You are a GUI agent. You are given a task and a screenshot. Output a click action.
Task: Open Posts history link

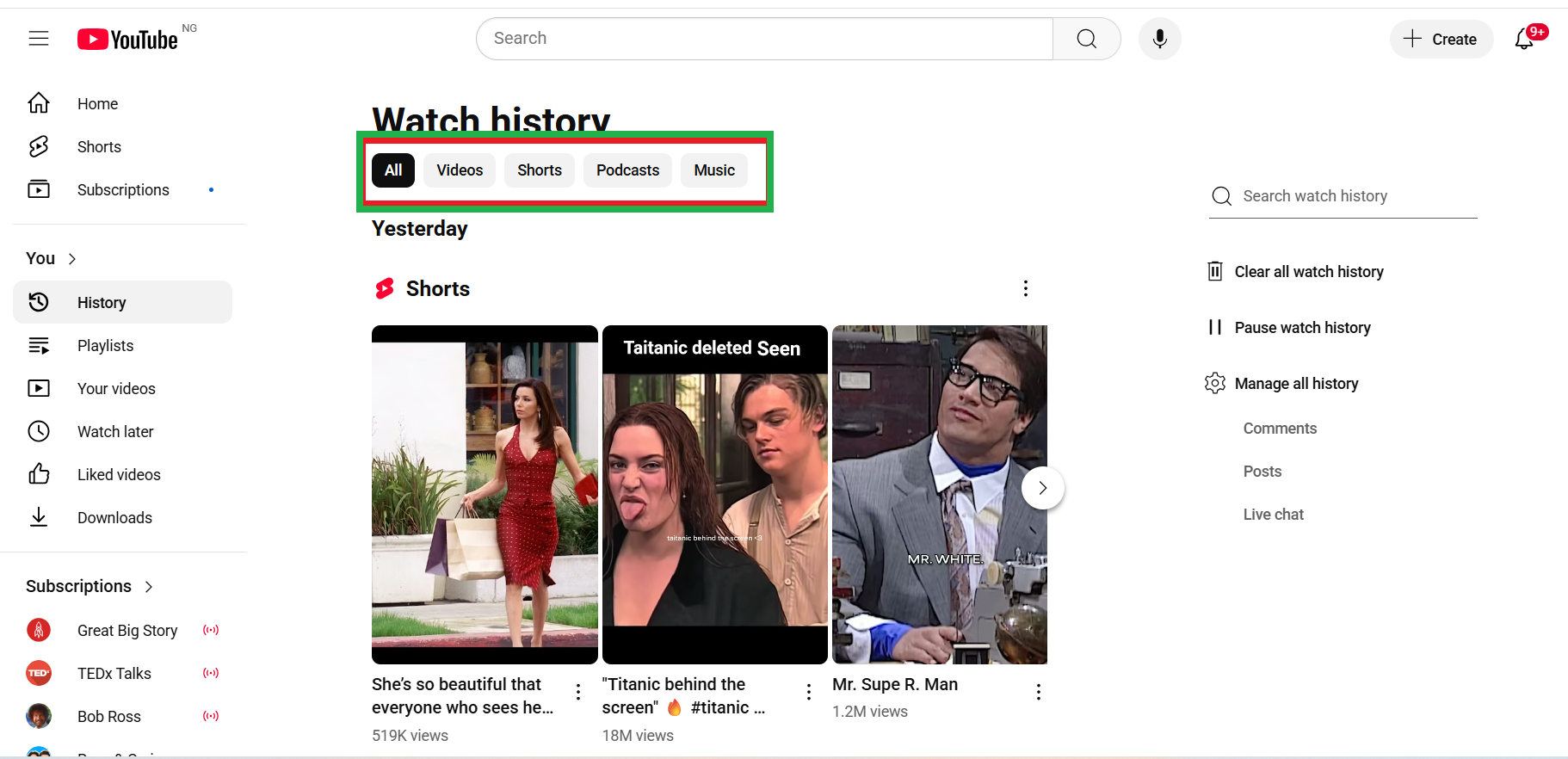pos(1262,472)
